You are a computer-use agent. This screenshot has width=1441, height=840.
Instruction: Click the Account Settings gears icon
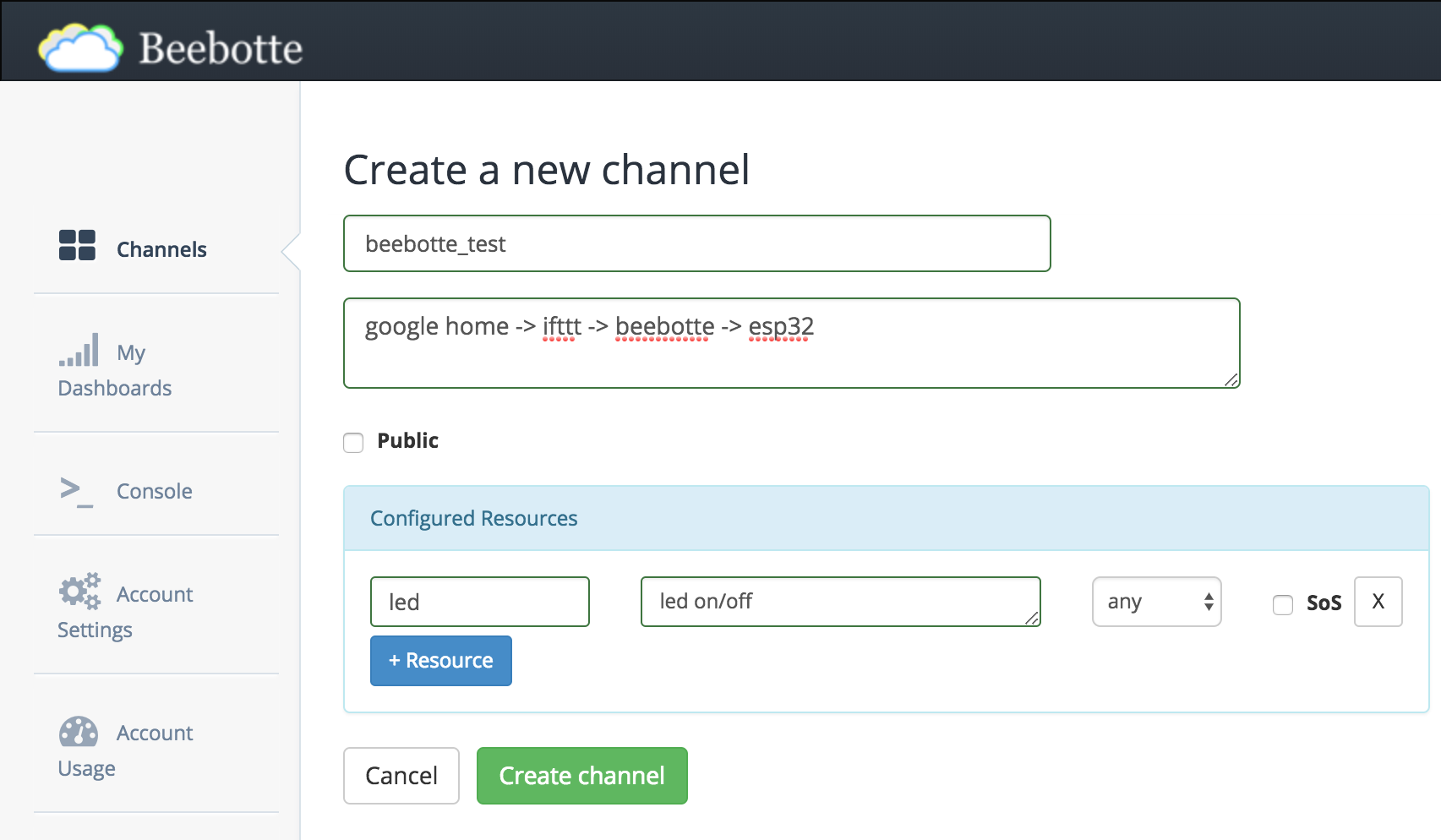[x=79, y=591]
